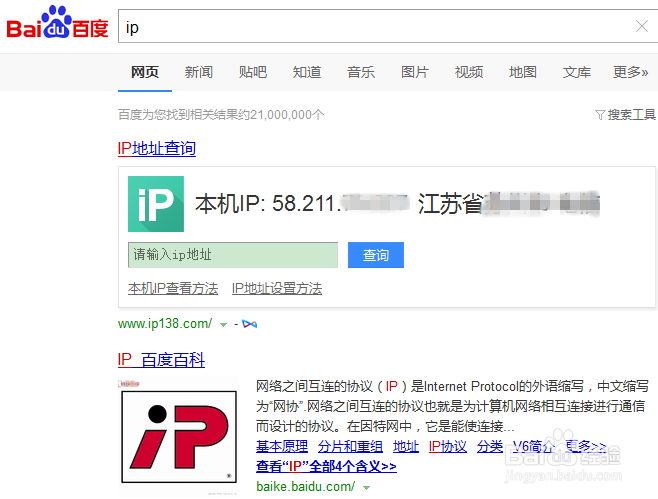Expand the dropdown arrow next to baike.baidu.com
Screen dimensions: 658x499
(366, 488)
